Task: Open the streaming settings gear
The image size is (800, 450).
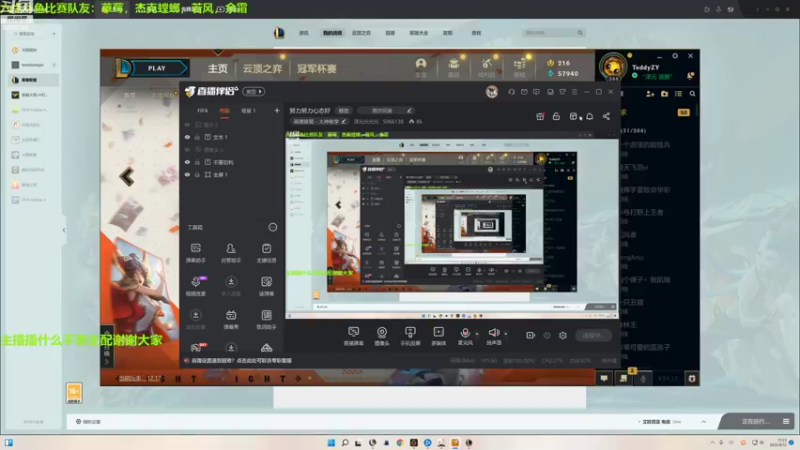Action: (x=562, y=335)
